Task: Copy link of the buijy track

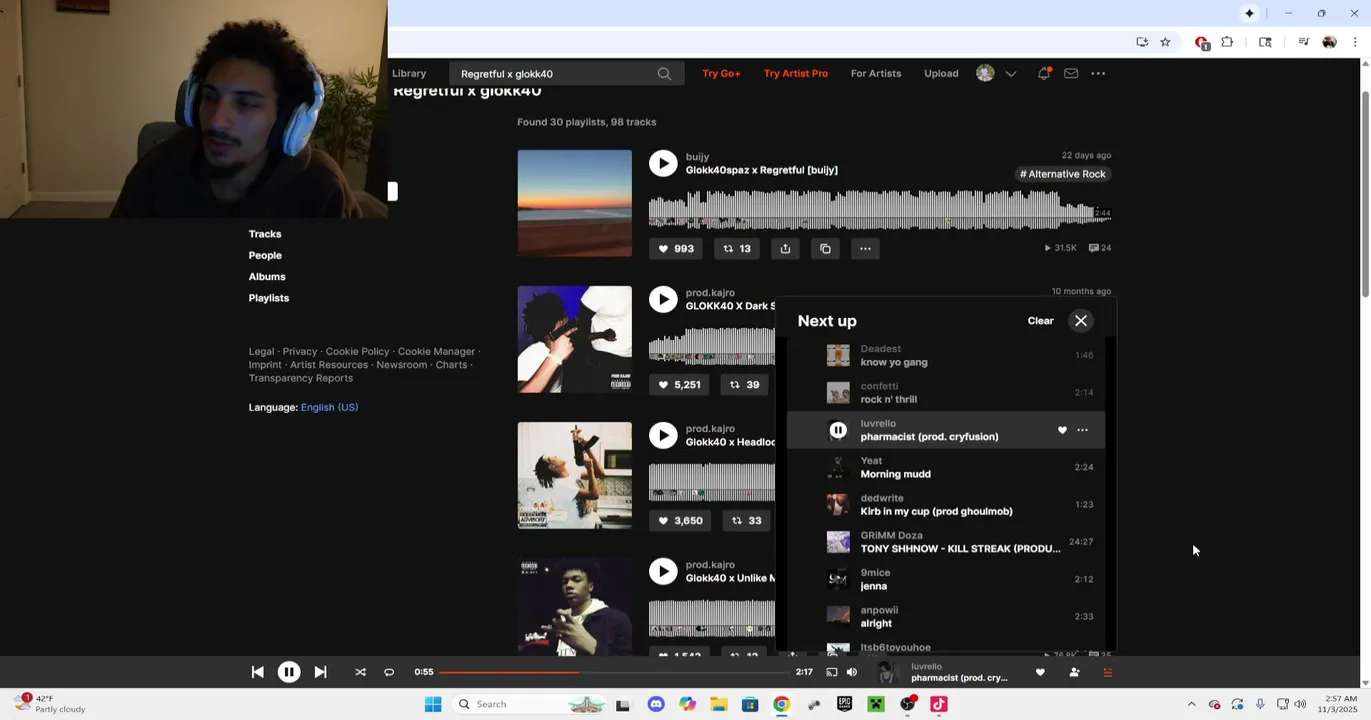Action: pos(825,249)
